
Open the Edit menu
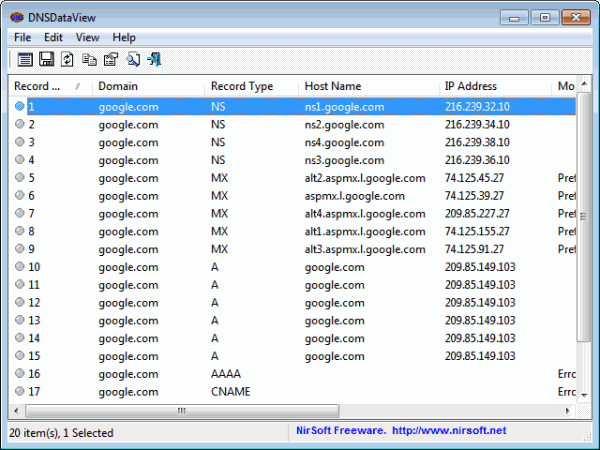(x=53, y=38)
